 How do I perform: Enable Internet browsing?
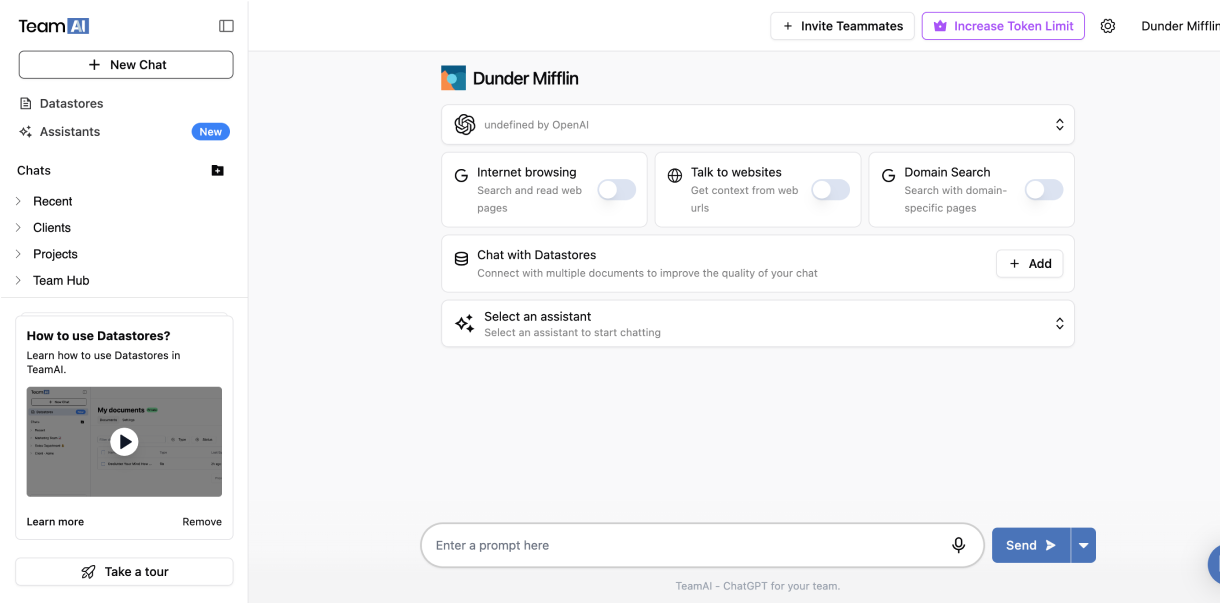point(616,190)
